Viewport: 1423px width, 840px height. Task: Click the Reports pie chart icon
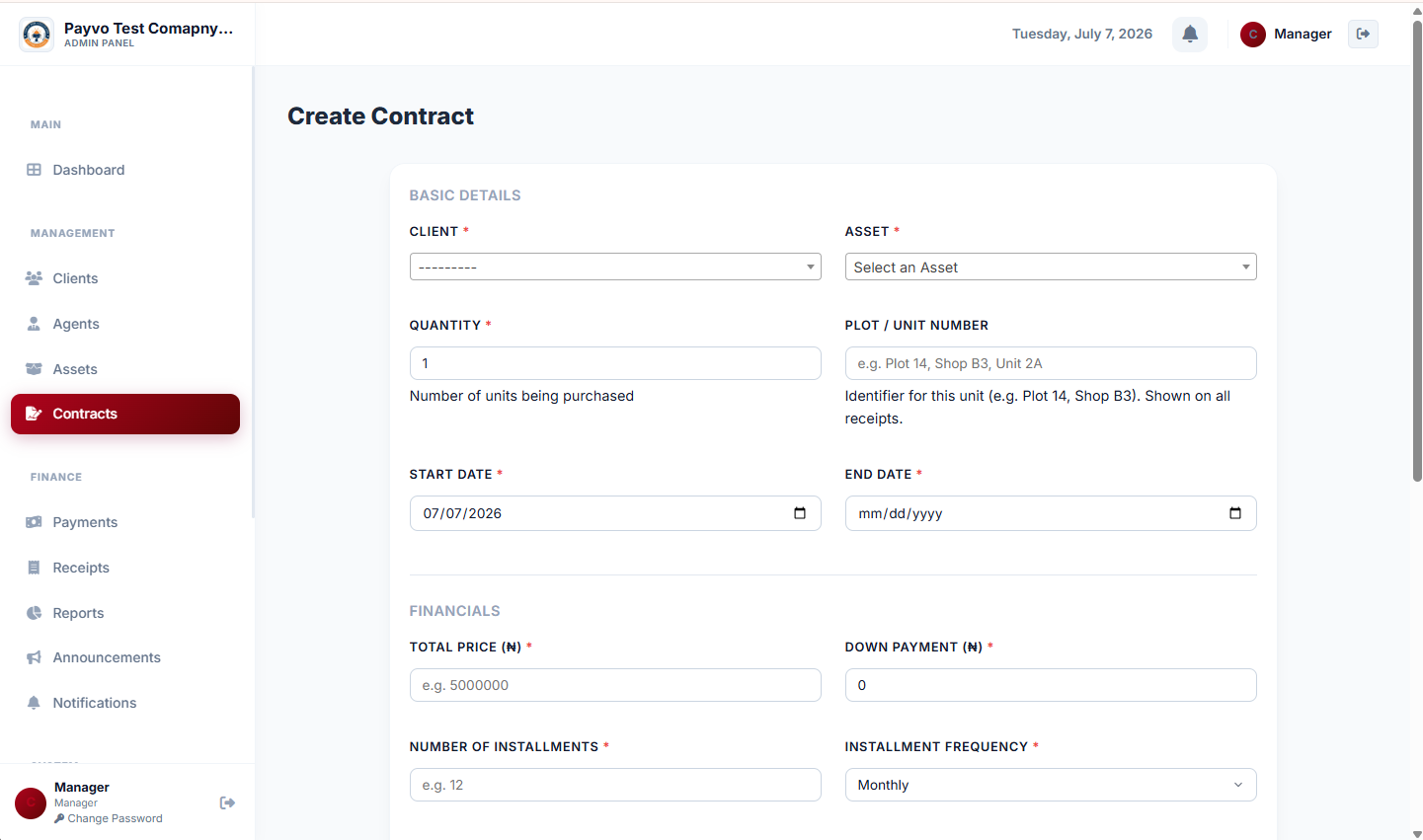click(x=34, y=613)
